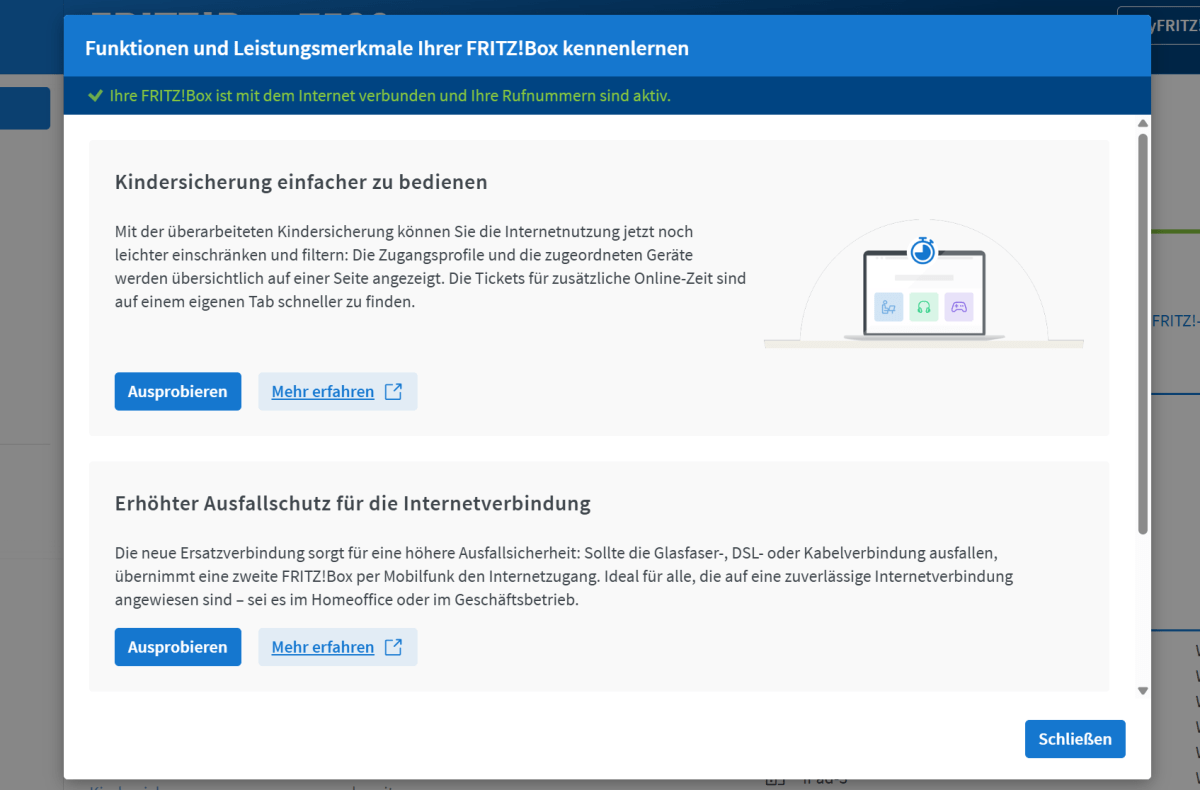Click the blue stopwatch icon above the laptop
The image size is (1200, 790).
pos(922,250)
